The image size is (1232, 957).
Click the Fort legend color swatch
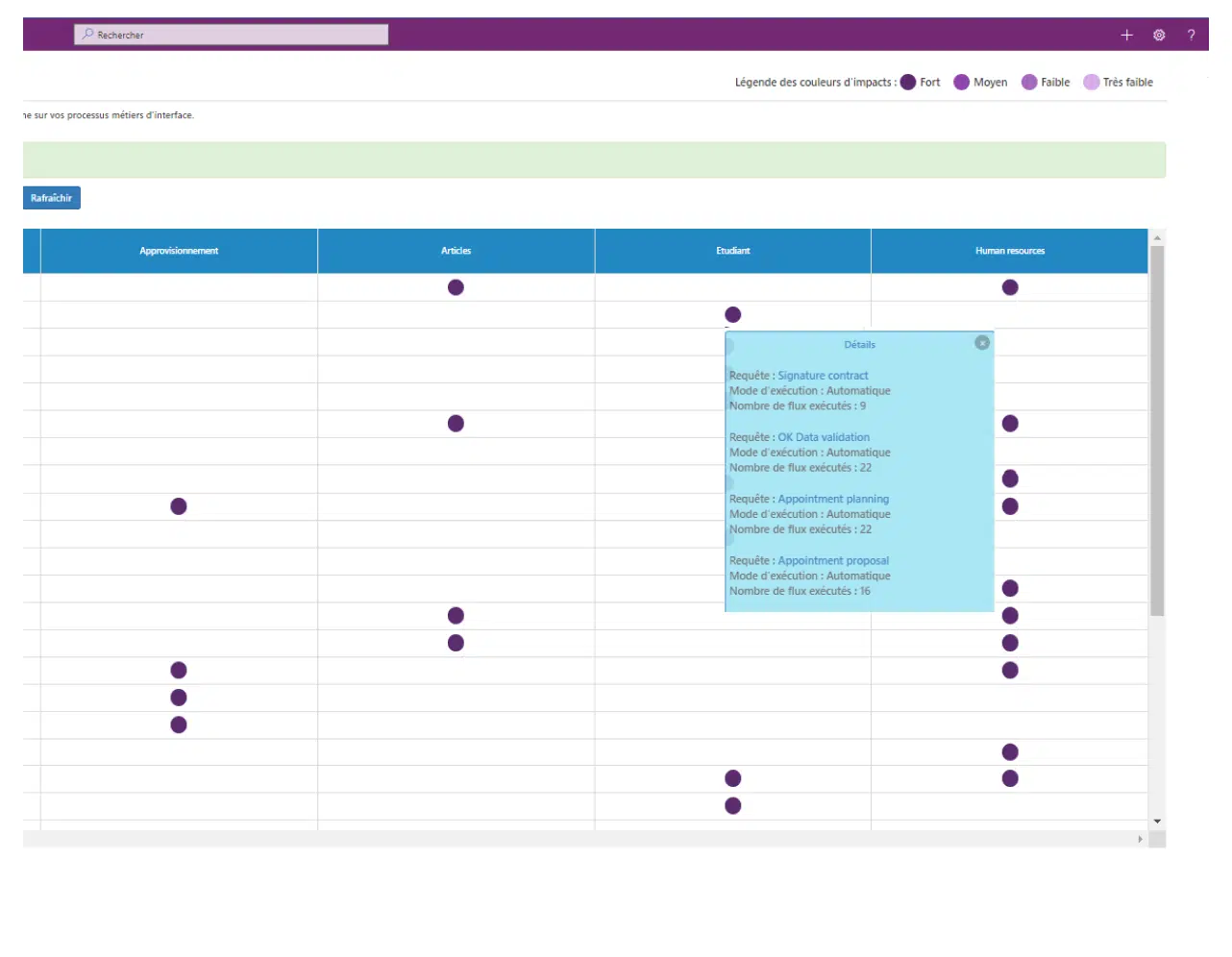pos(908,83)
